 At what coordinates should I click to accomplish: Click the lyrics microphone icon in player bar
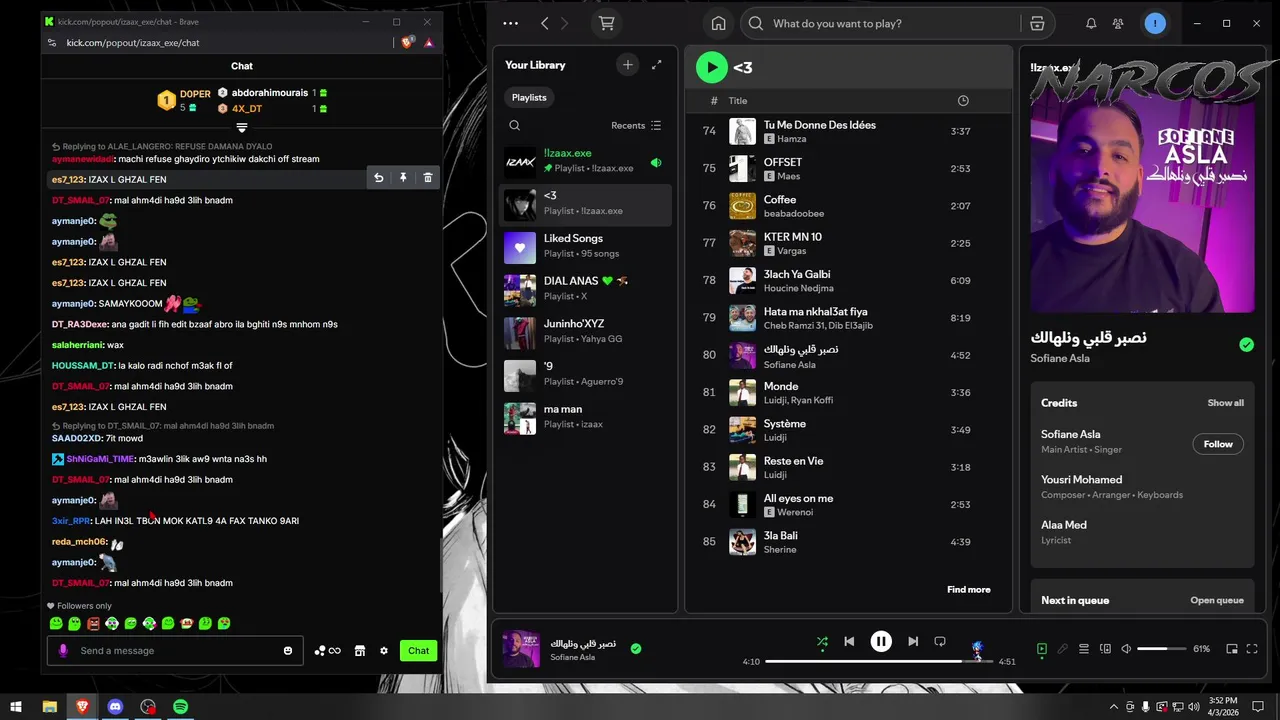[x=1062, y=649]
